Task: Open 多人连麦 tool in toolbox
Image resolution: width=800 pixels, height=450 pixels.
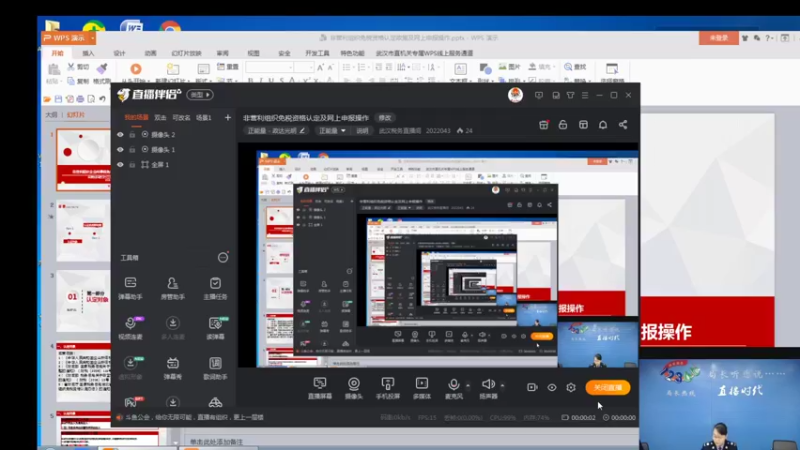Action: 172,328
